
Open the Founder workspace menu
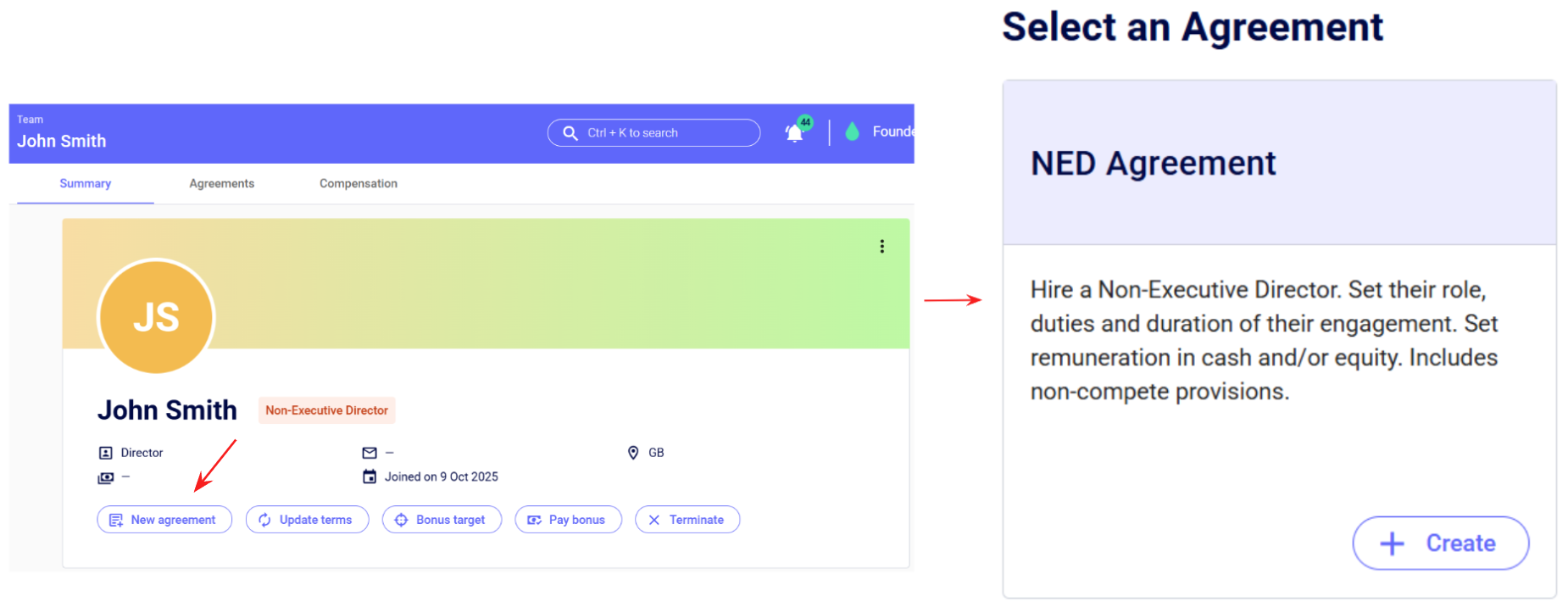(x=892, y=131)
